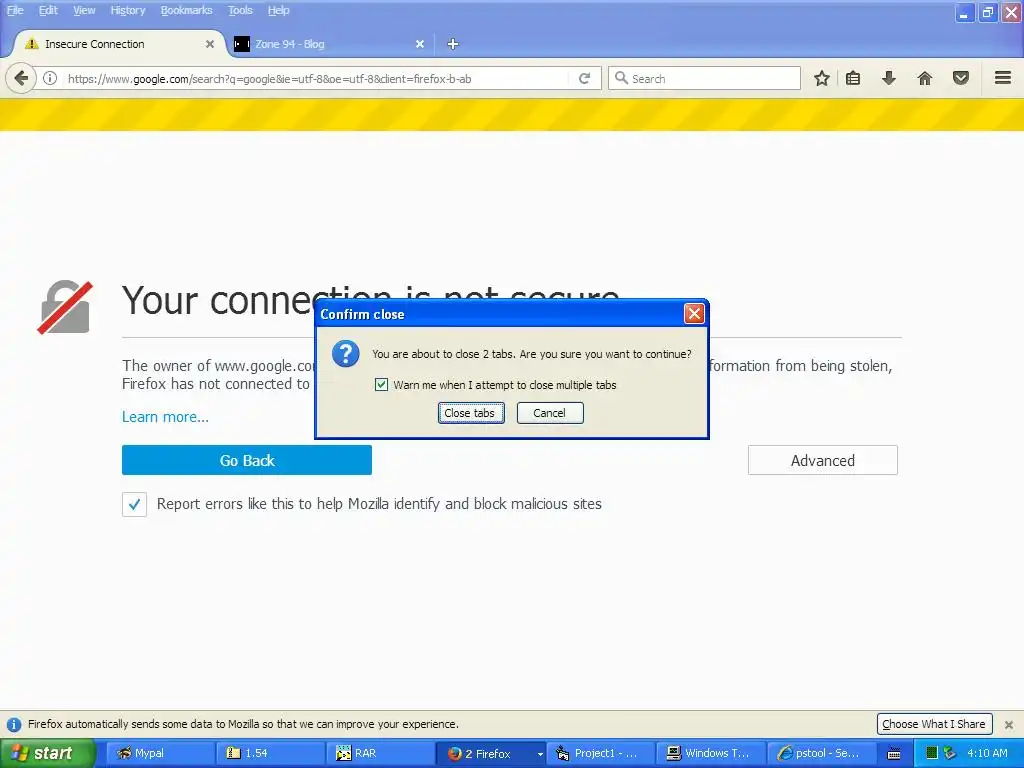Reload the current page
This screenshot has height=768, width=1024.
[x=584, y=78]
